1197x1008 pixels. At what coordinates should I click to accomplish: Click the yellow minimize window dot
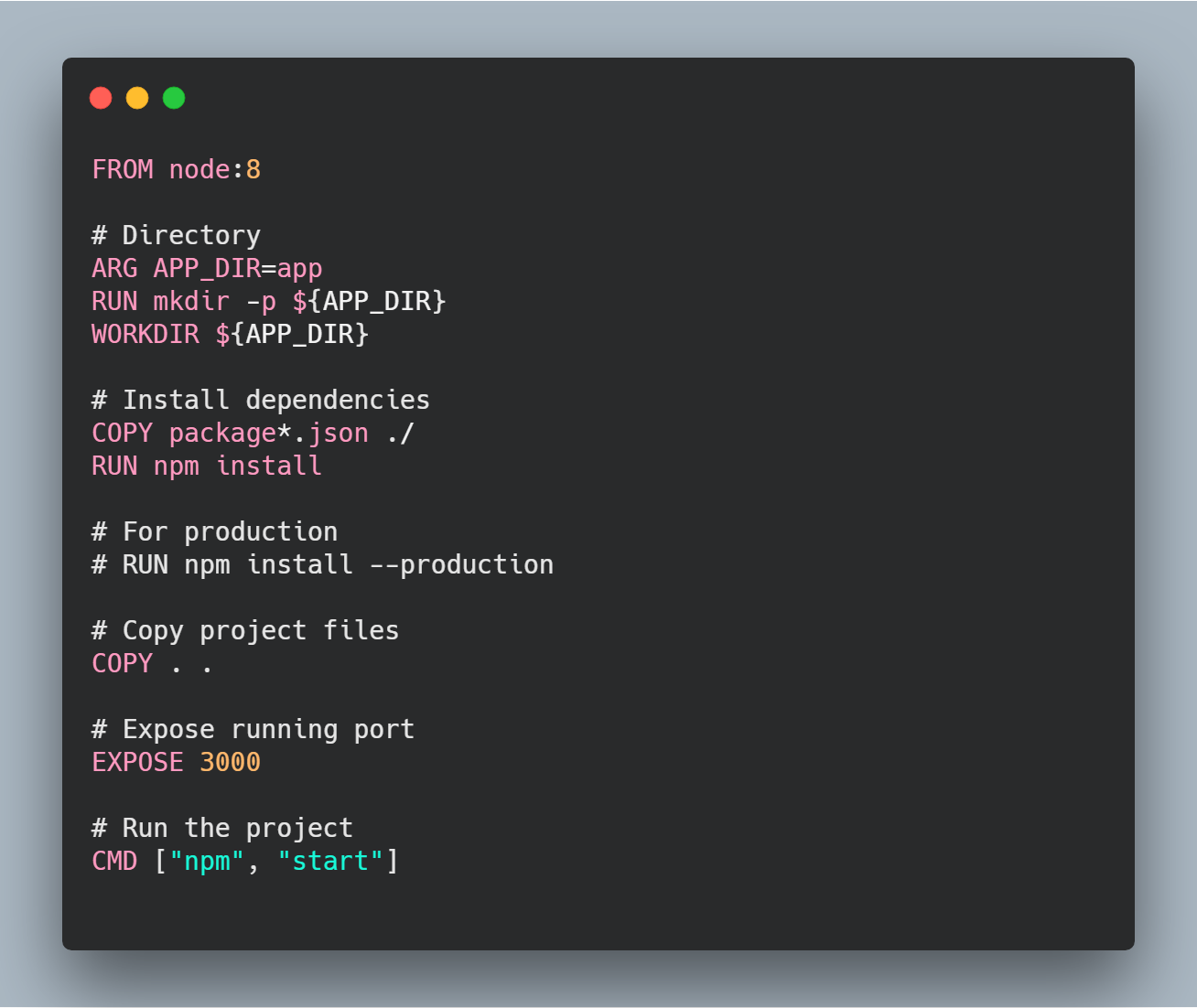(137, 98)
